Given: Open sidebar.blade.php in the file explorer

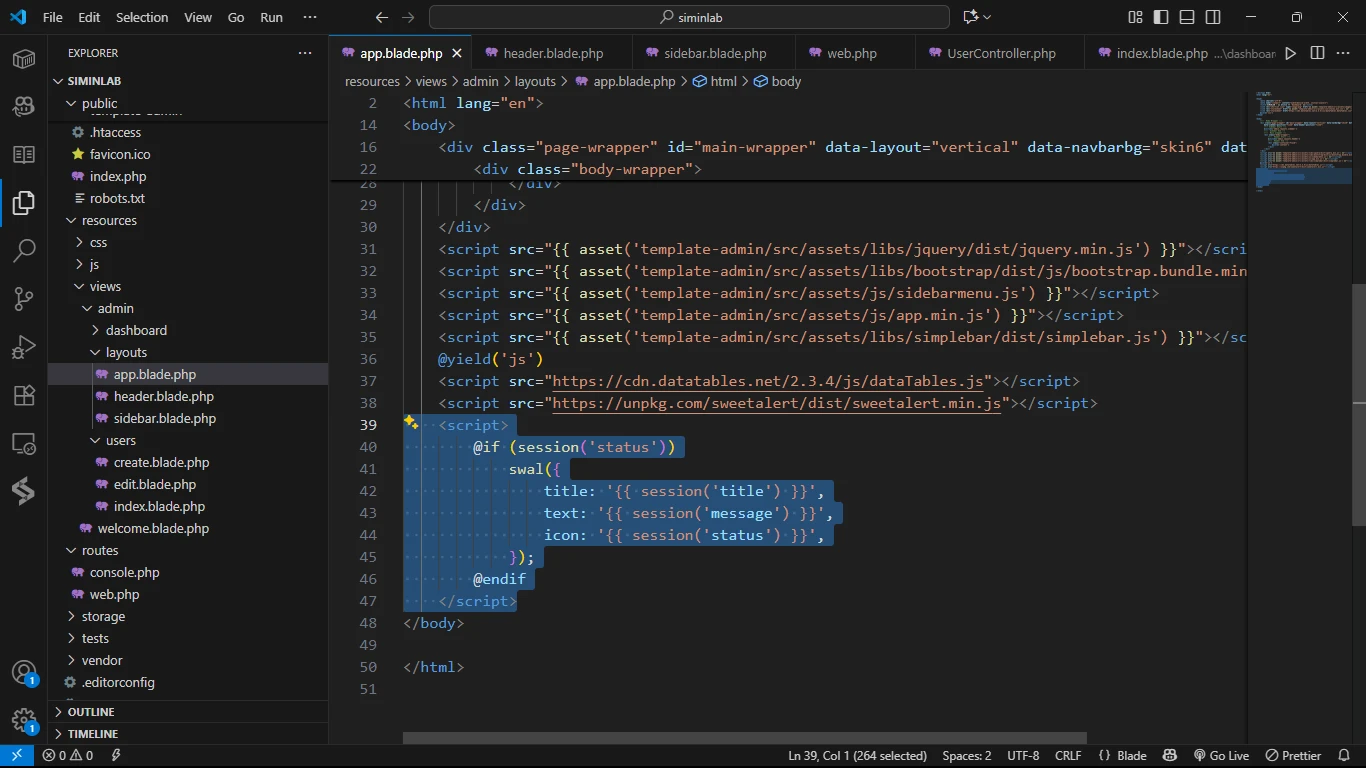Looking at the screenshot, I should pos(164,418).
